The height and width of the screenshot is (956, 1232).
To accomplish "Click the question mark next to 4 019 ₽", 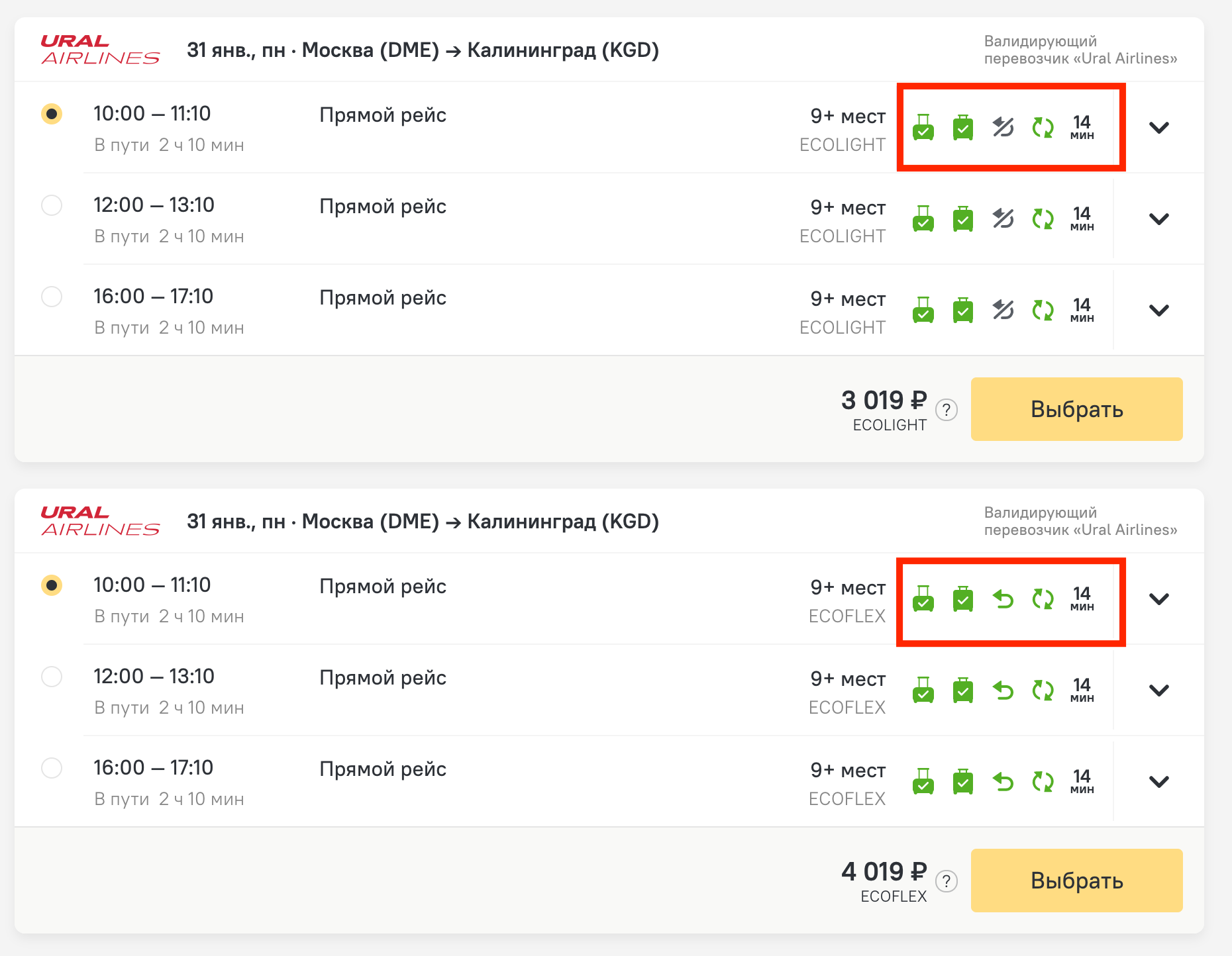I will 947,882.
